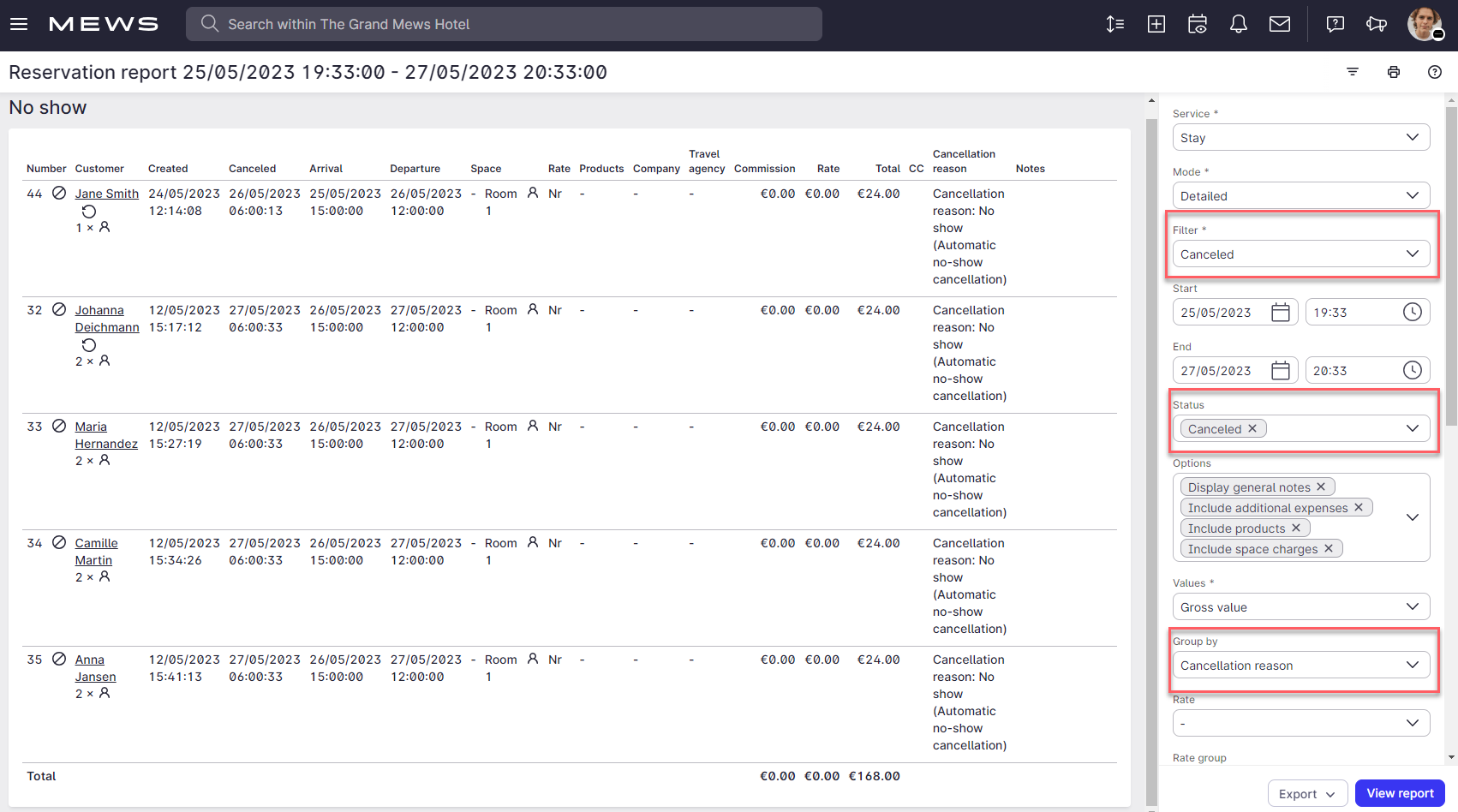Open Camille Martin customer link
This screenshot has width=1458, height=812.
tap(96, 552)
